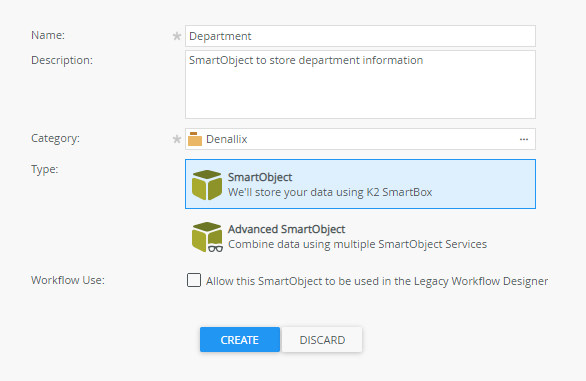Image resolution: width=586 pixels, height=381 pixels.
Task: Click the 'Description:' label
Action: 62,60
